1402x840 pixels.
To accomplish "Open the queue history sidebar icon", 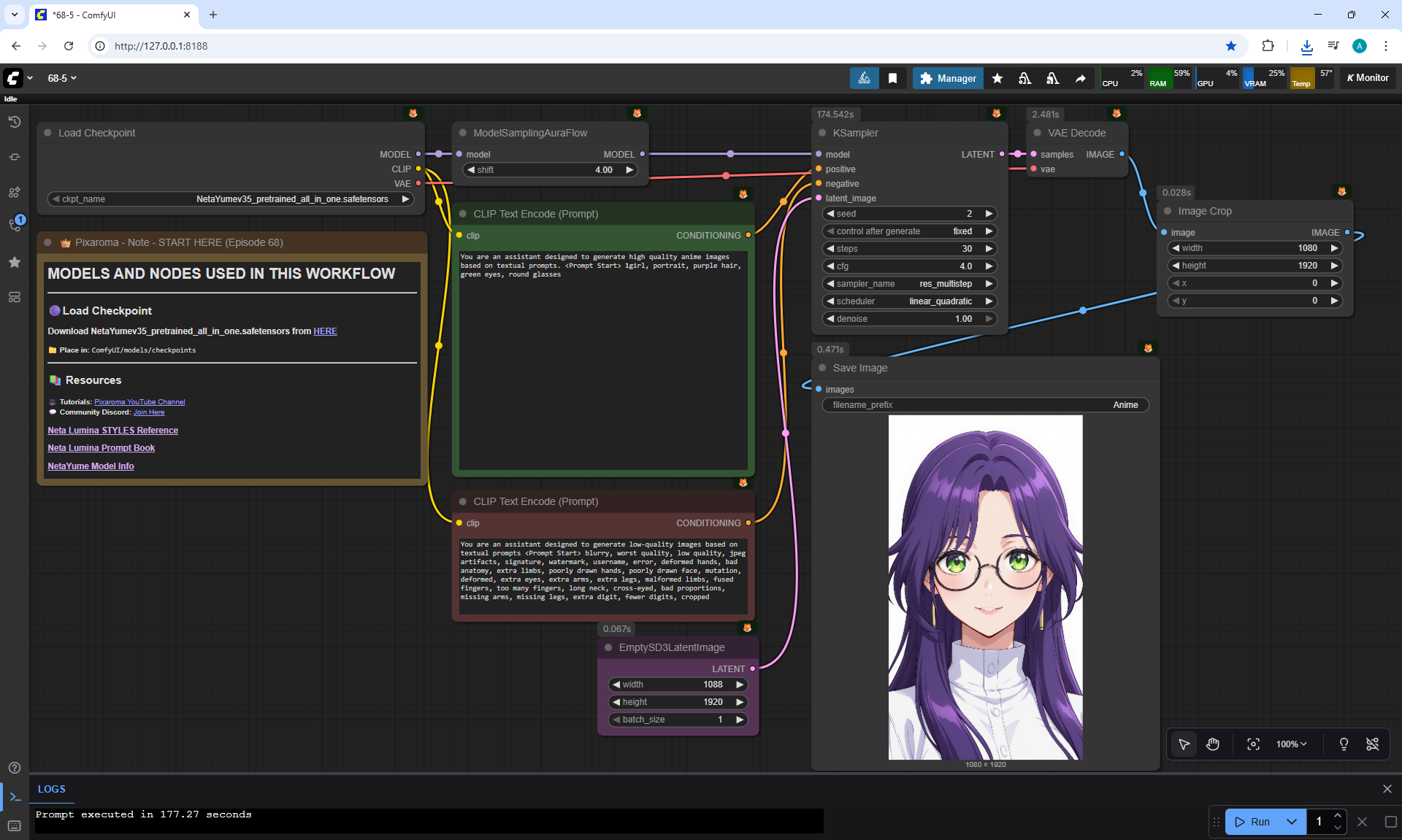I will (x=15, y=122).
